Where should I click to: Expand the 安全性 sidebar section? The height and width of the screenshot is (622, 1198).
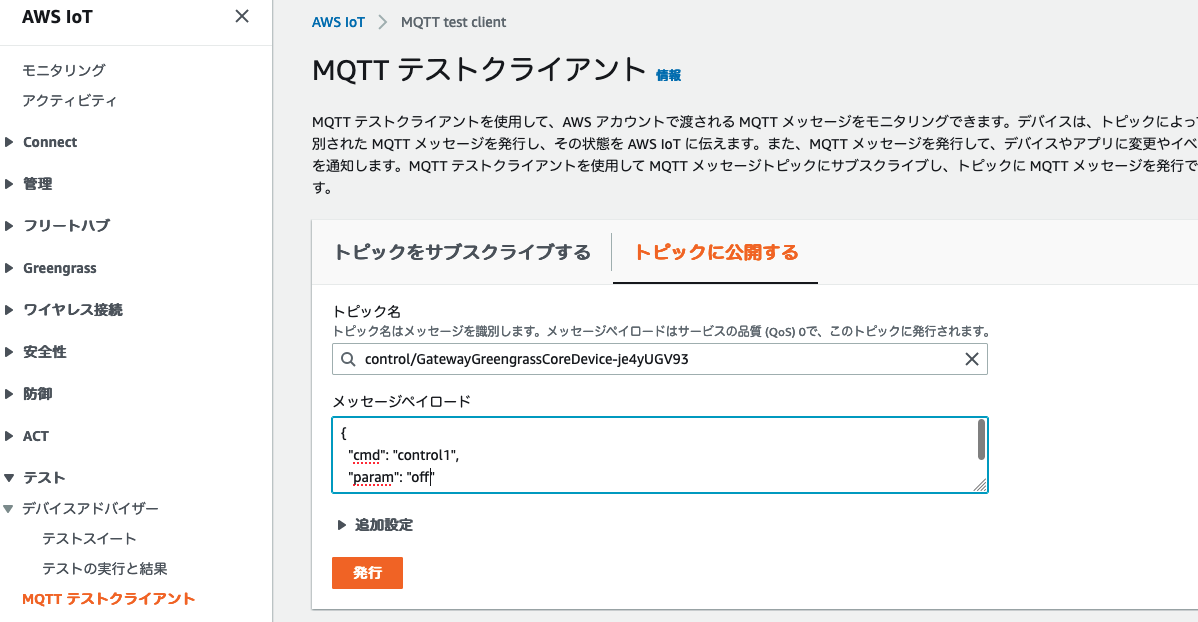point(44,352)
